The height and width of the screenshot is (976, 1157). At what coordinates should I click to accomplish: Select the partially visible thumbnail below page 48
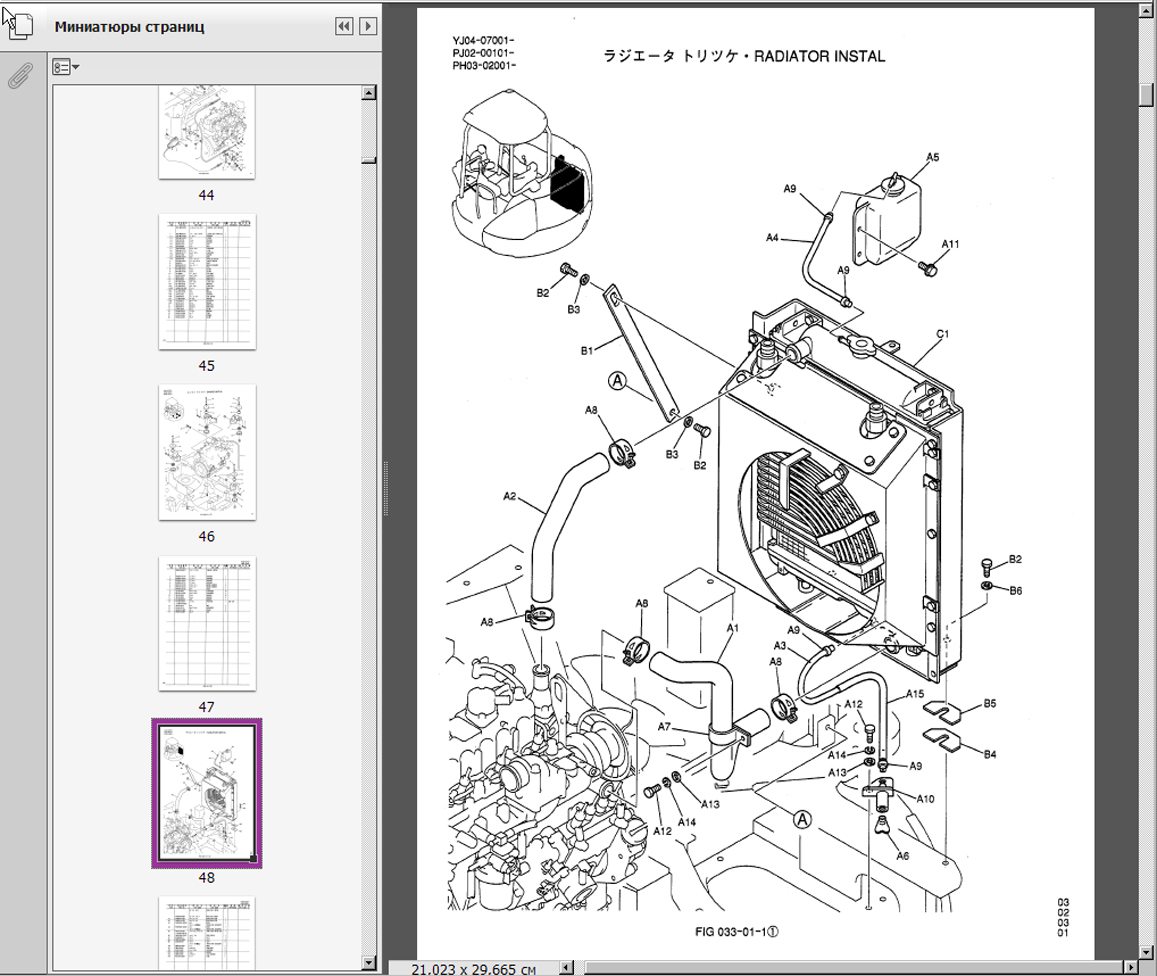click(x=207, y=932)
